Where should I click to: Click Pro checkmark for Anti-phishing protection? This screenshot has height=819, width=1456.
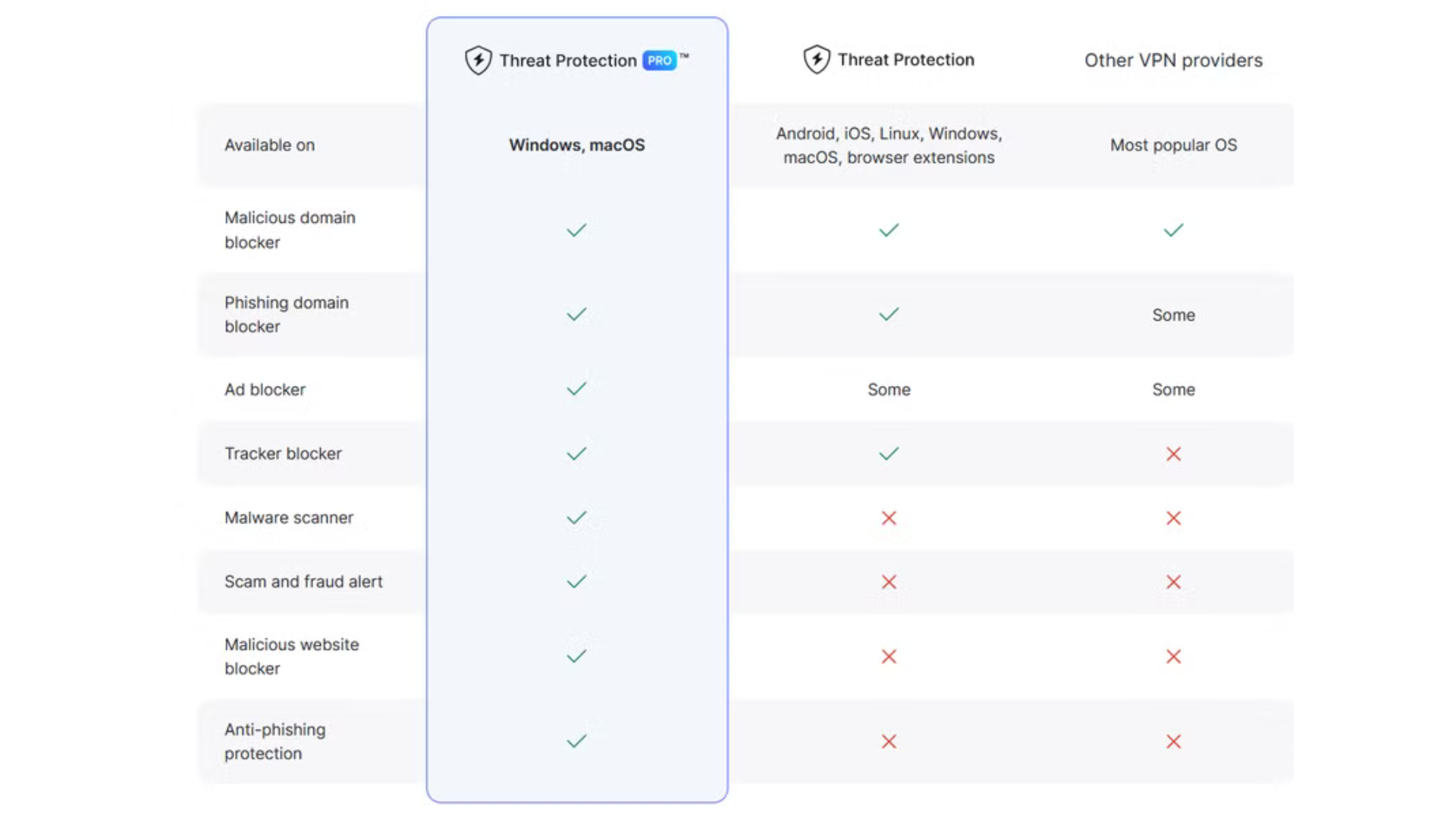tap(576, 741)
